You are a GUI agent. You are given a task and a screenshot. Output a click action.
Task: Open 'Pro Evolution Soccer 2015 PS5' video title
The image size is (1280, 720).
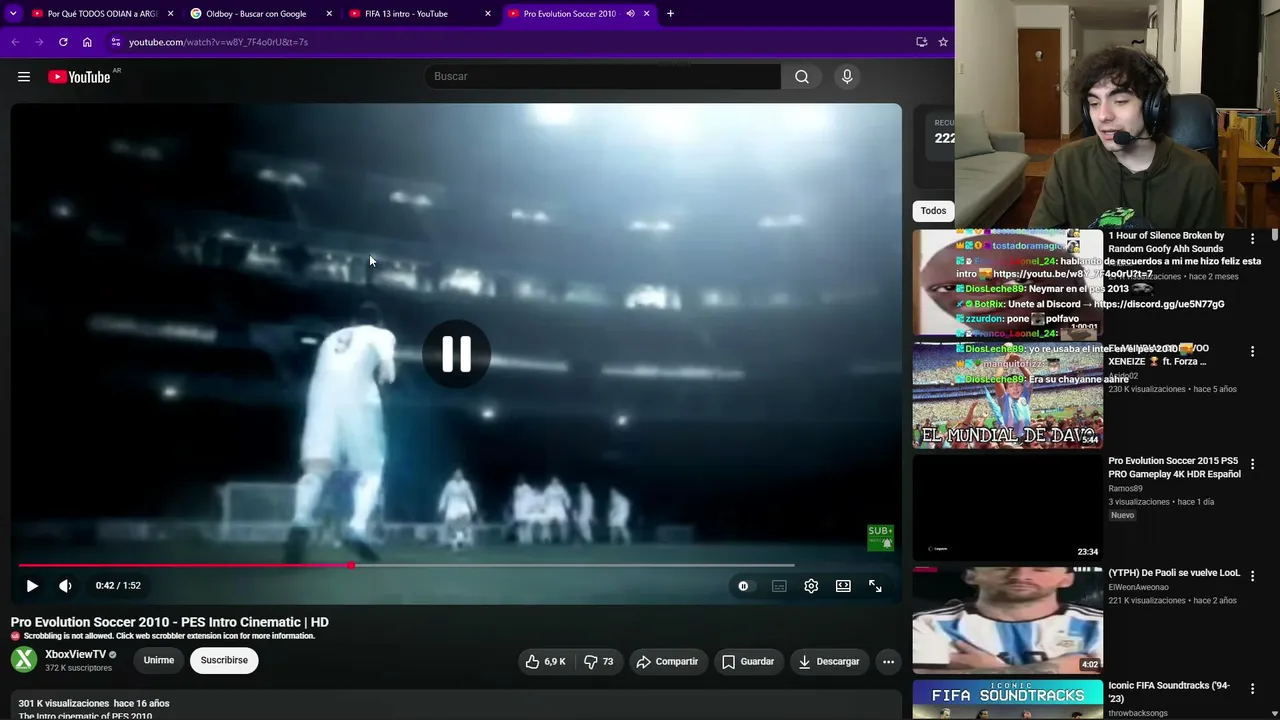[1174, 467]
